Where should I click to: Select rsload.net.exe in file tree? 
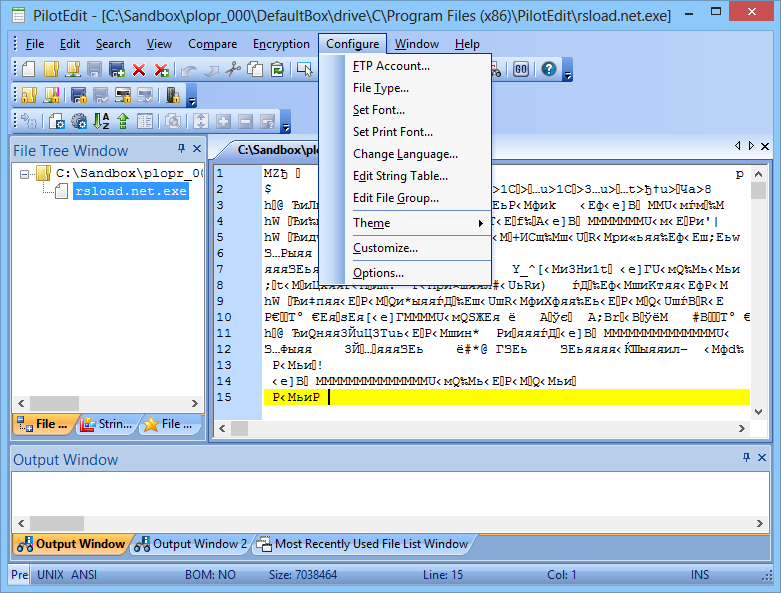pyautogui.click(x=131, y=191)
